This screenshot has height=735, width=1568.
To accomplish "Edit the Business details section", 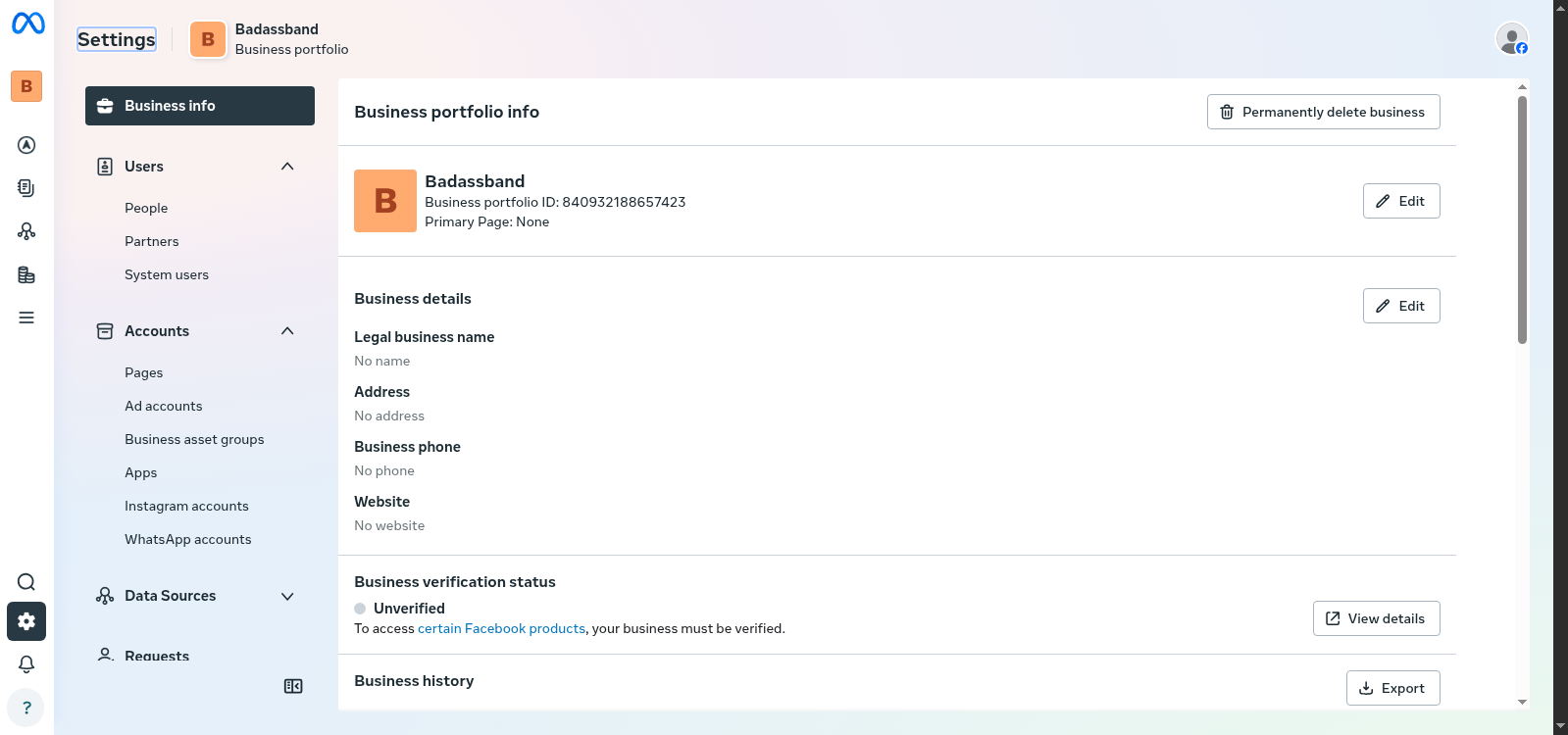I will point(1400,306).
